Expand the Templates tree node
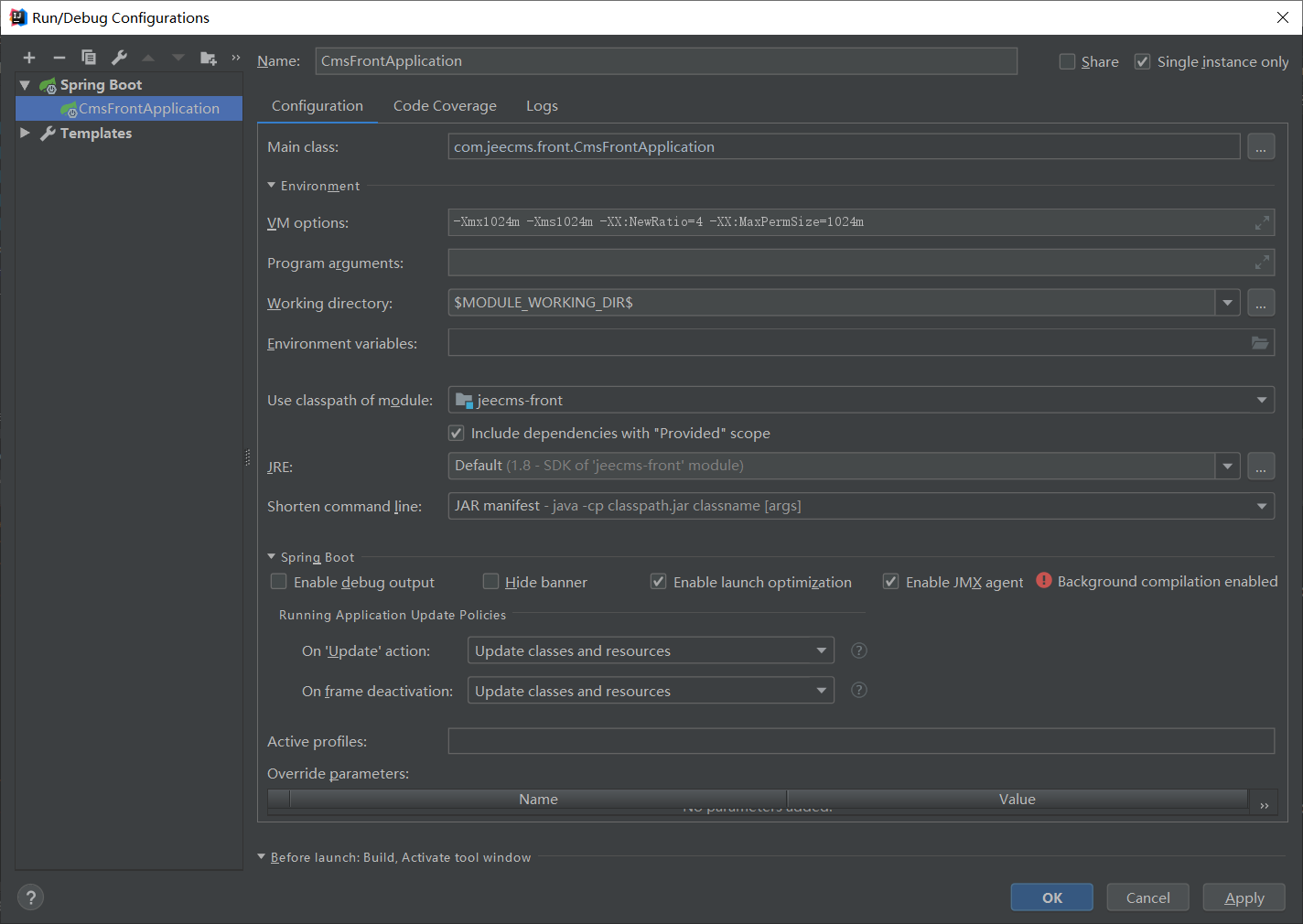1303x924 pixels. tap(25, 133)
